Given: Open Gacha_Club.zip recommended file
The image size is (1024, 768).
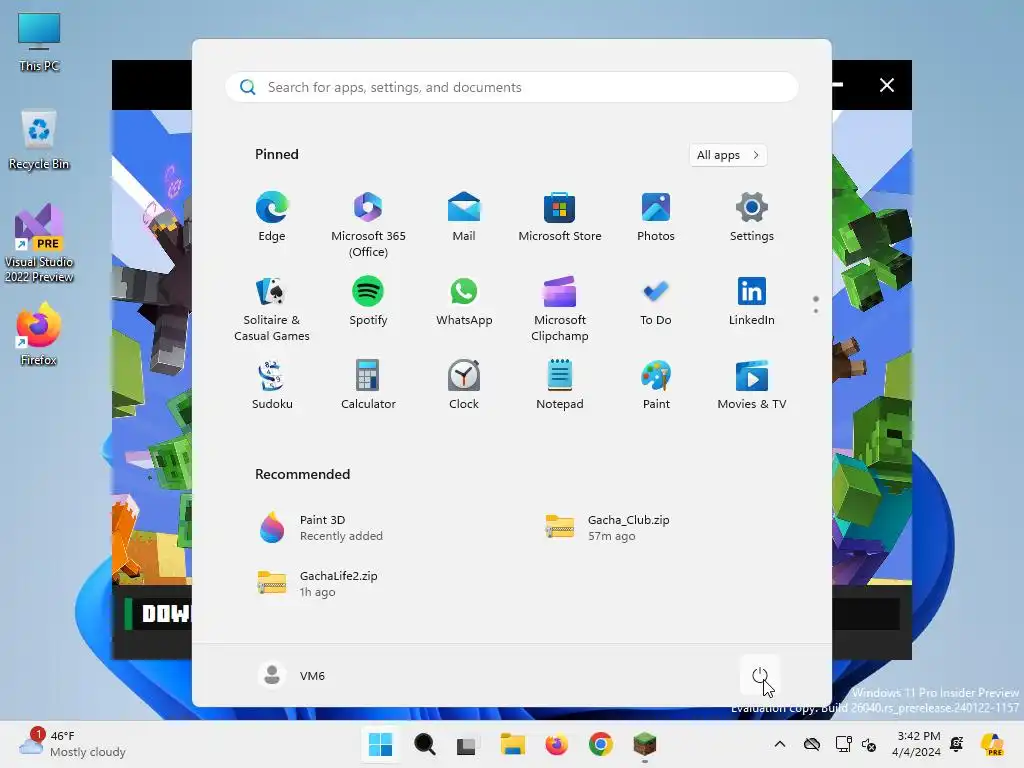Looking at the screenshot, I should pyautogui.click(x=607, y=528).
